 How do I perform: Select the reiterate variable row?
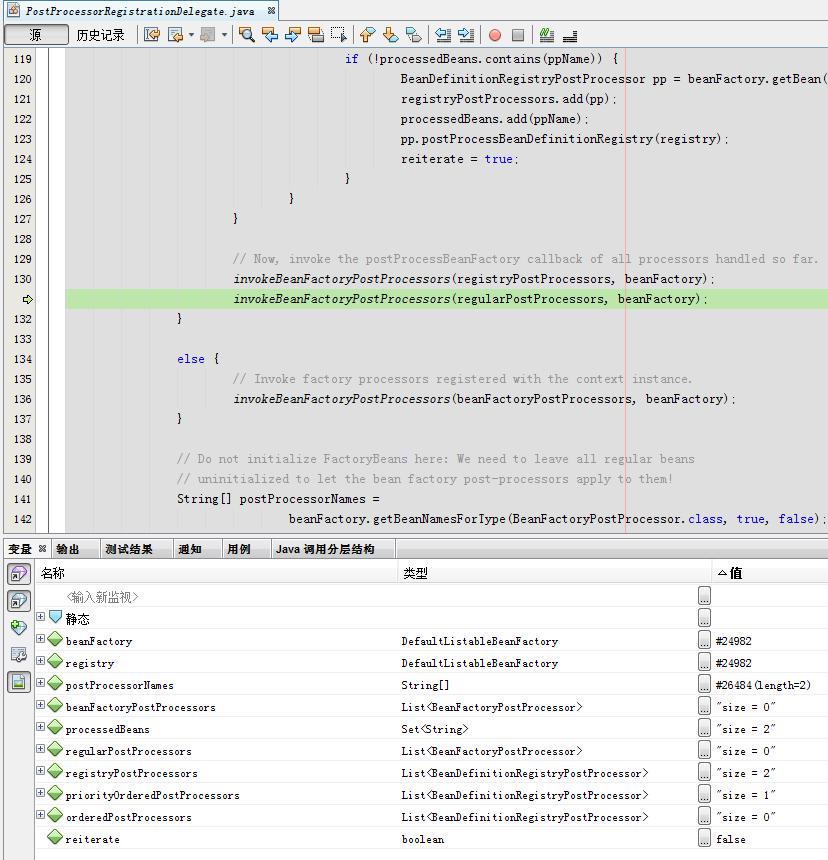[x=432, y=839]
